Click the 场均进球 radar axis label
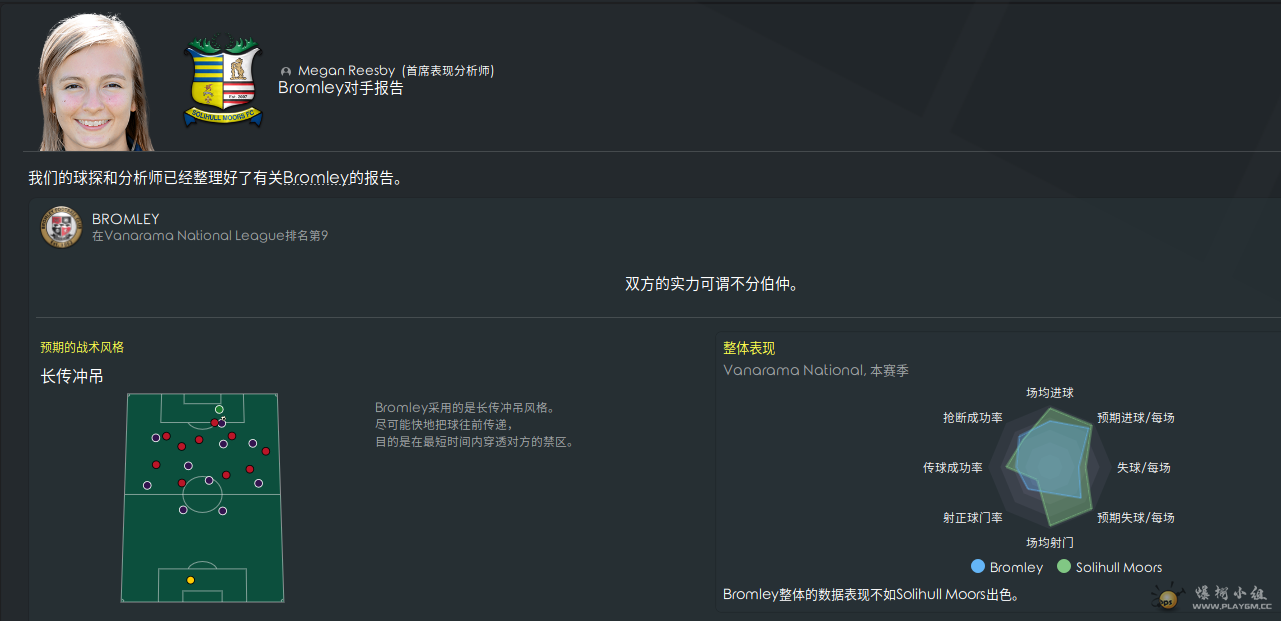This screenshot has height=621, width=1281. click(x=1050, y=393)
